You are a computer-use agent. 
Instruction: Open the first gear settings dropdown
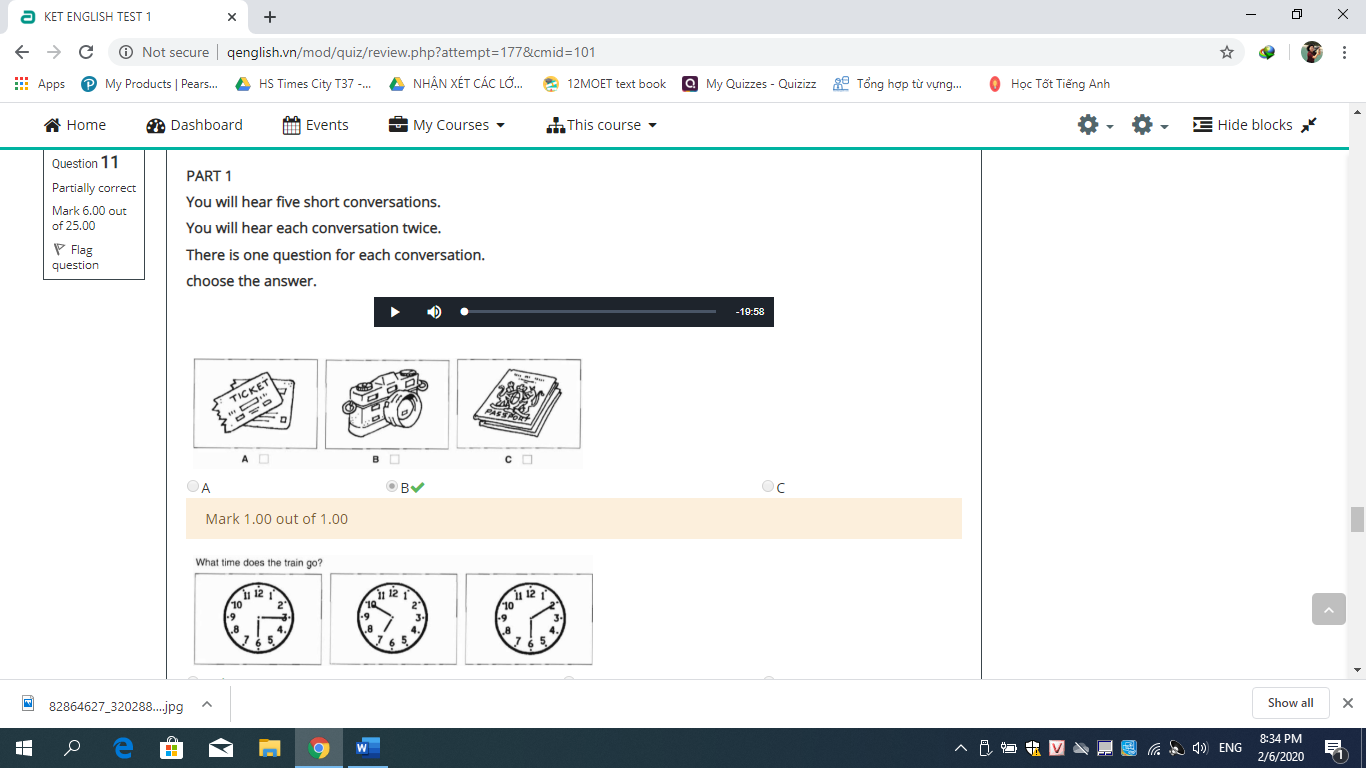[1095, 125]
